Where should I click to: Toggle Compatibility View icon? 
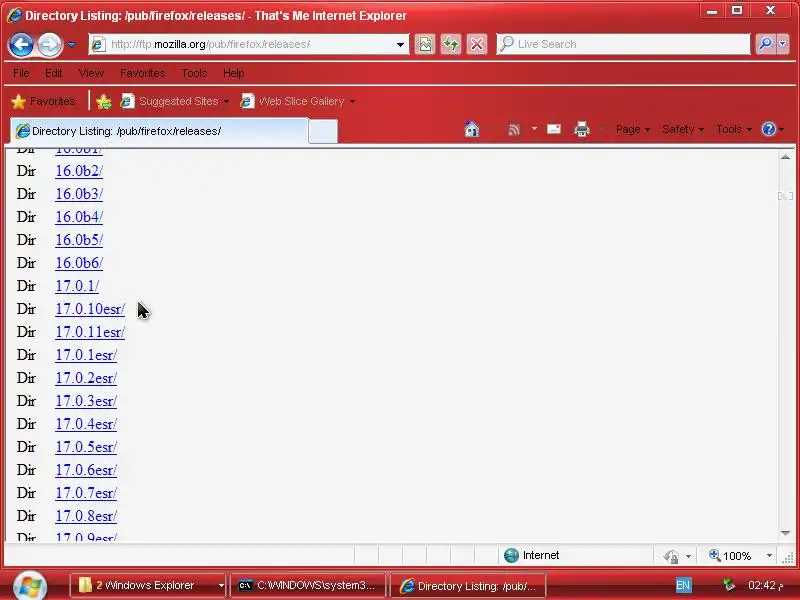tap(424, 44)
